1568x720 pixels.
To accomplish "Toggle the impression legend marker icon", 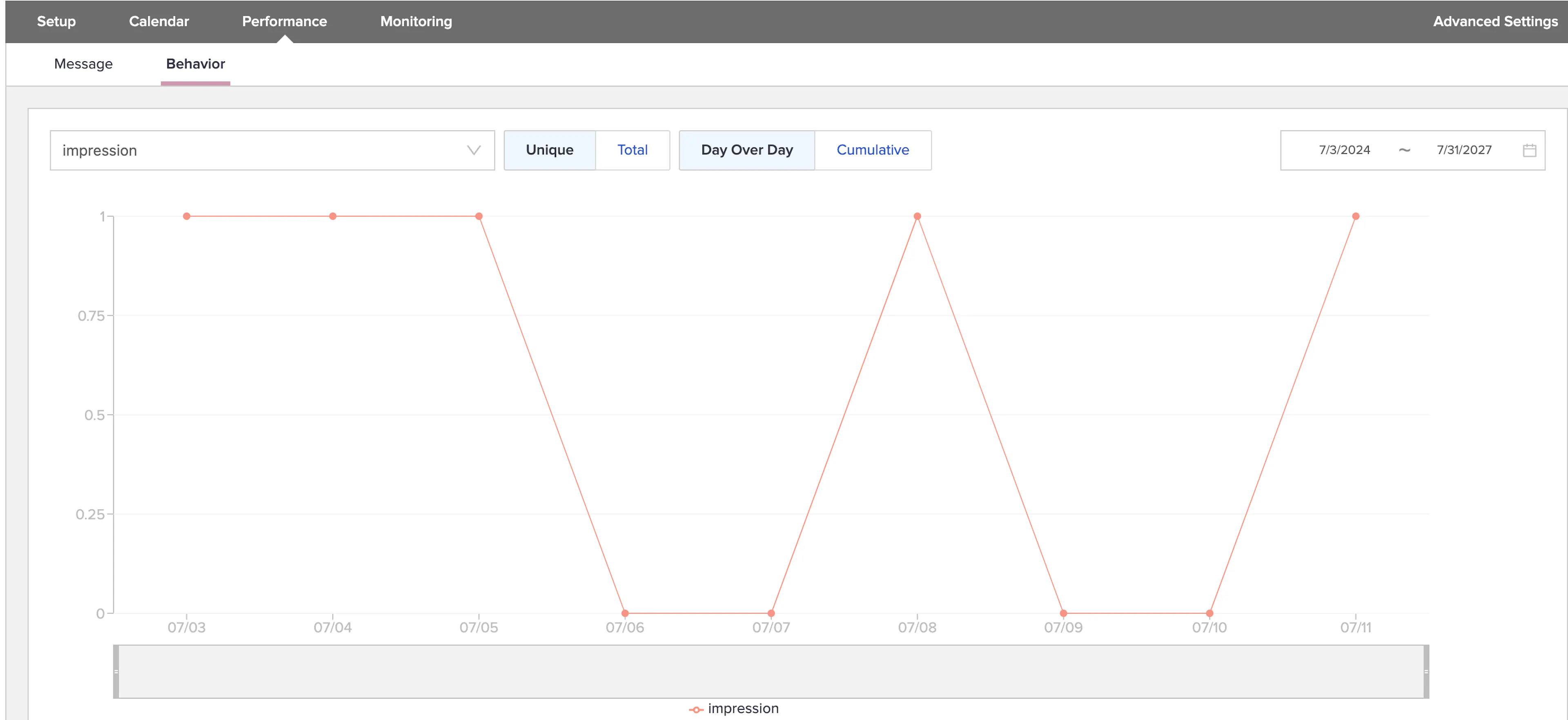I will click(x=696, y=709).
